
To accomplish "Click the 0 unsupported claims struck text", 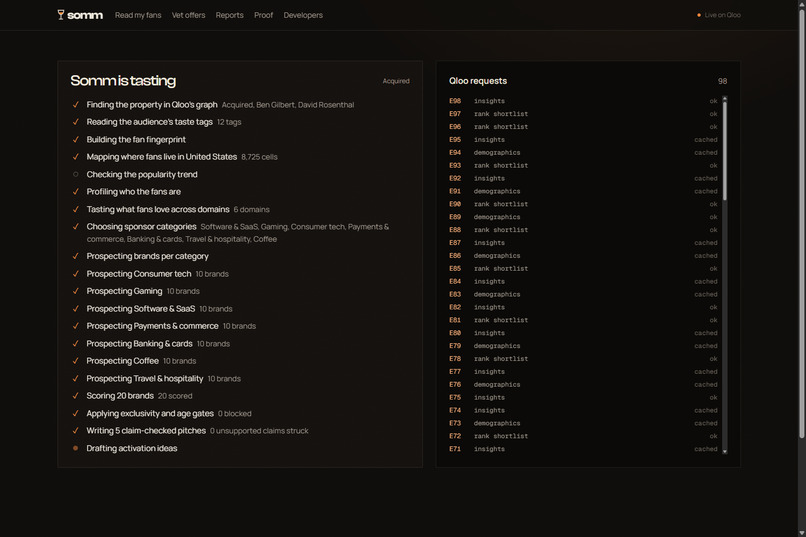I will click(x=259, y=431).
